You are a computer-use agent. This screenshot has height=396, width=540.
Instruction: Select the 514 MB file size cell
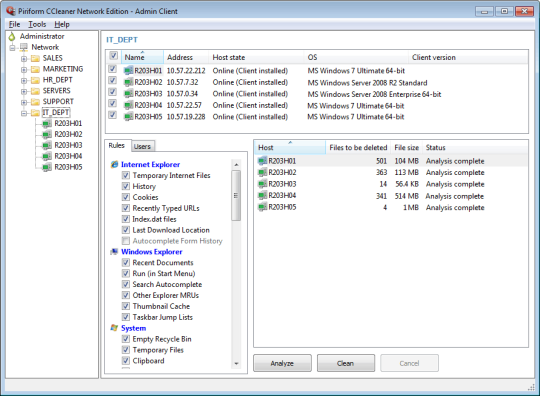407,196
